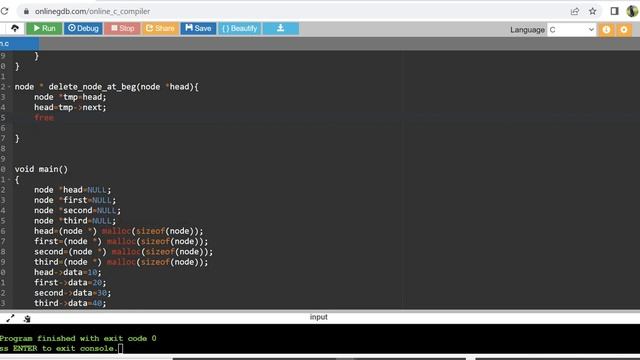This screenshot has height=360, width=640.
Task: Save the current code
Action: coord(198,28)
